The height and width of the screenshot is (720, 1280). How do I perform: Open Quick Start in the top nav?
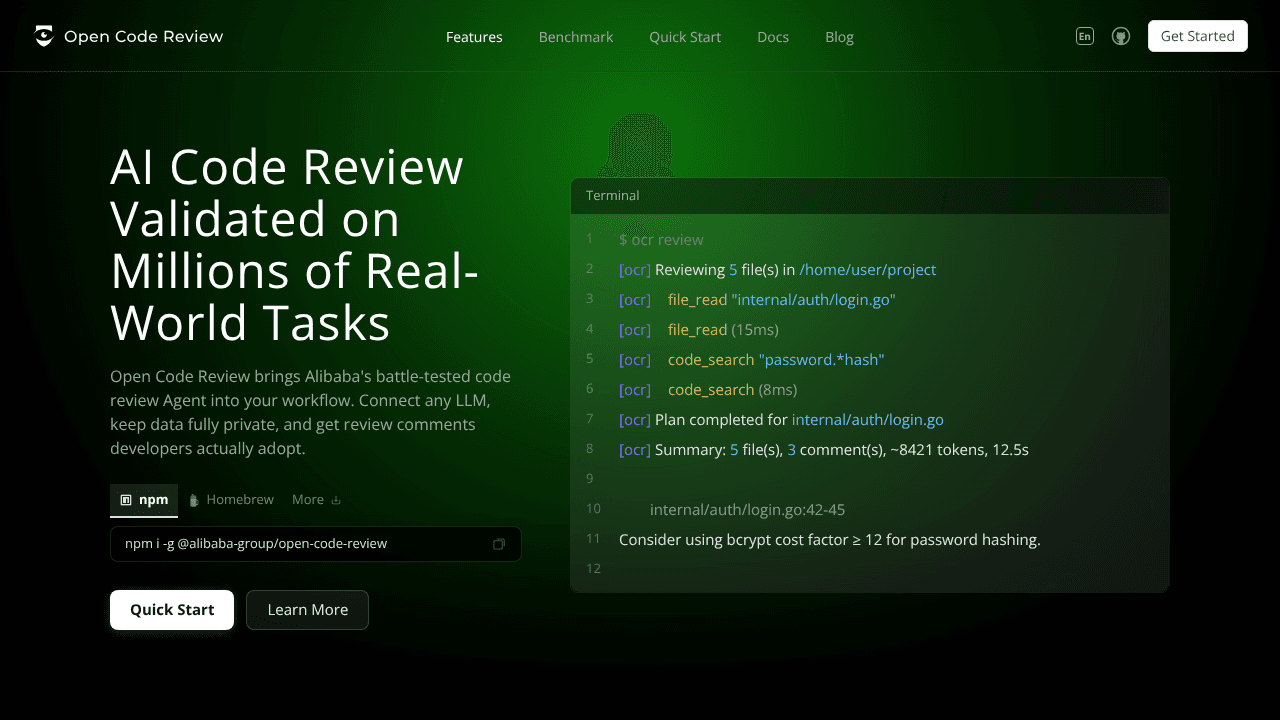coord(685,37)
